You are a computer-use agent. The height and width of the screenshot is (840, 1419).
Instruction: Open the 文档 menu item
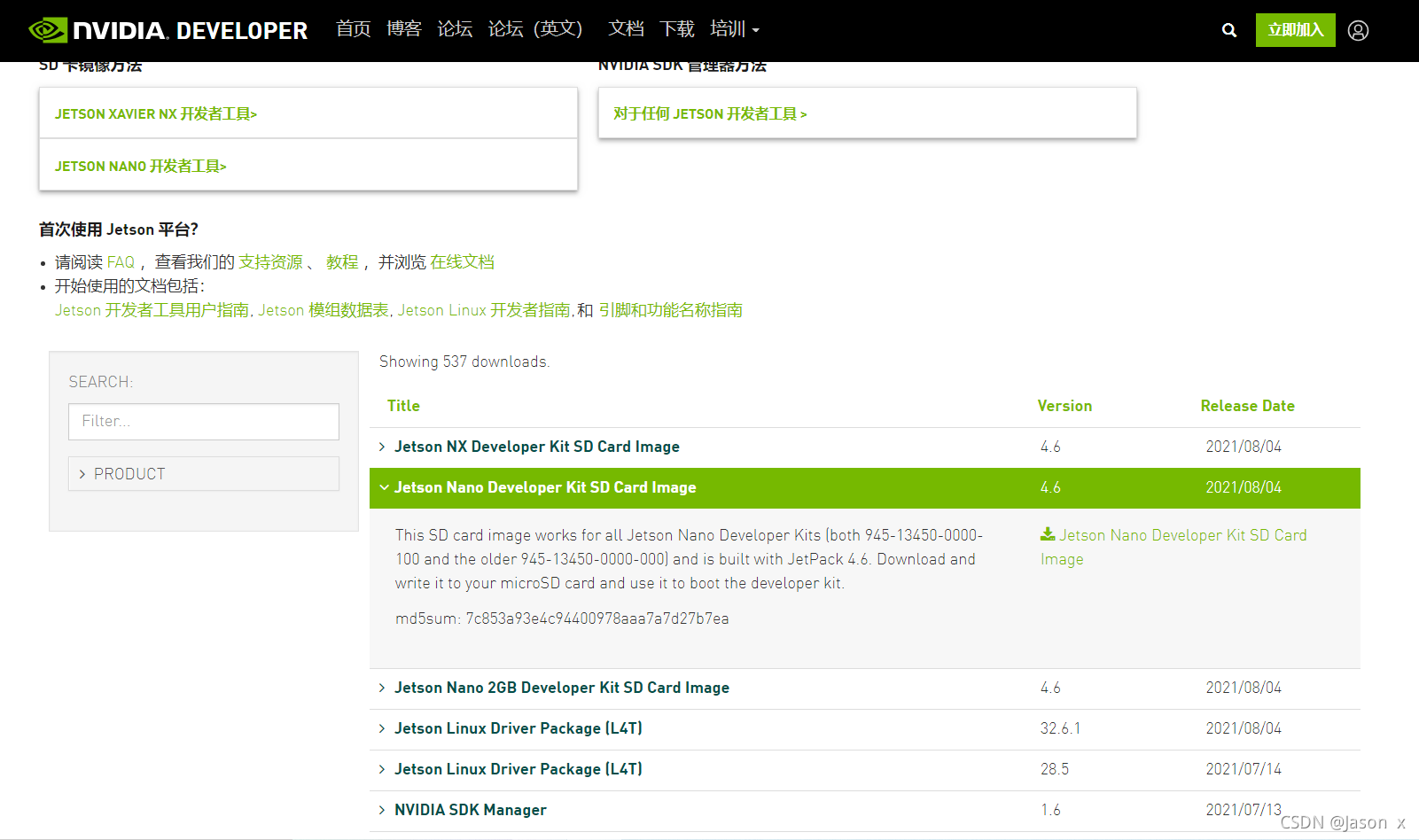coord(626,29)
